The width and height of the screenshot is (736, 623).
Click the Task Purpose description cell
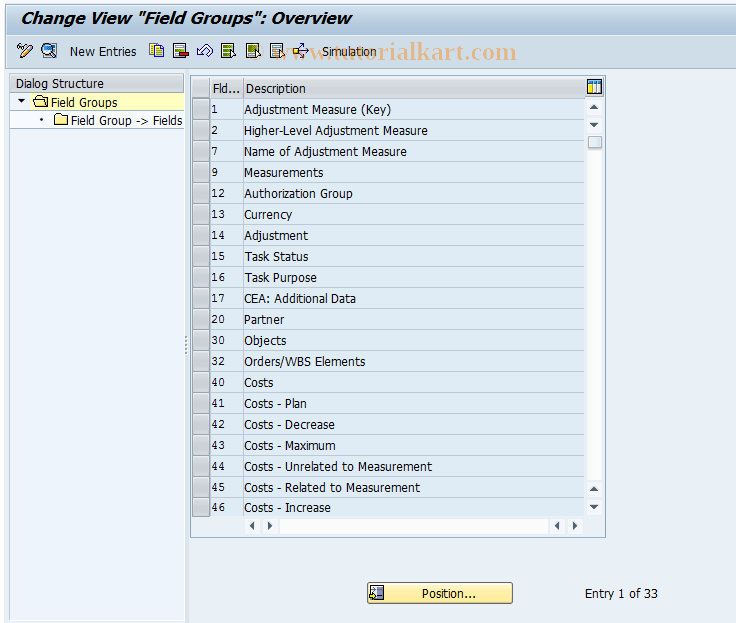pyautogui.click(x=414, y=277)
